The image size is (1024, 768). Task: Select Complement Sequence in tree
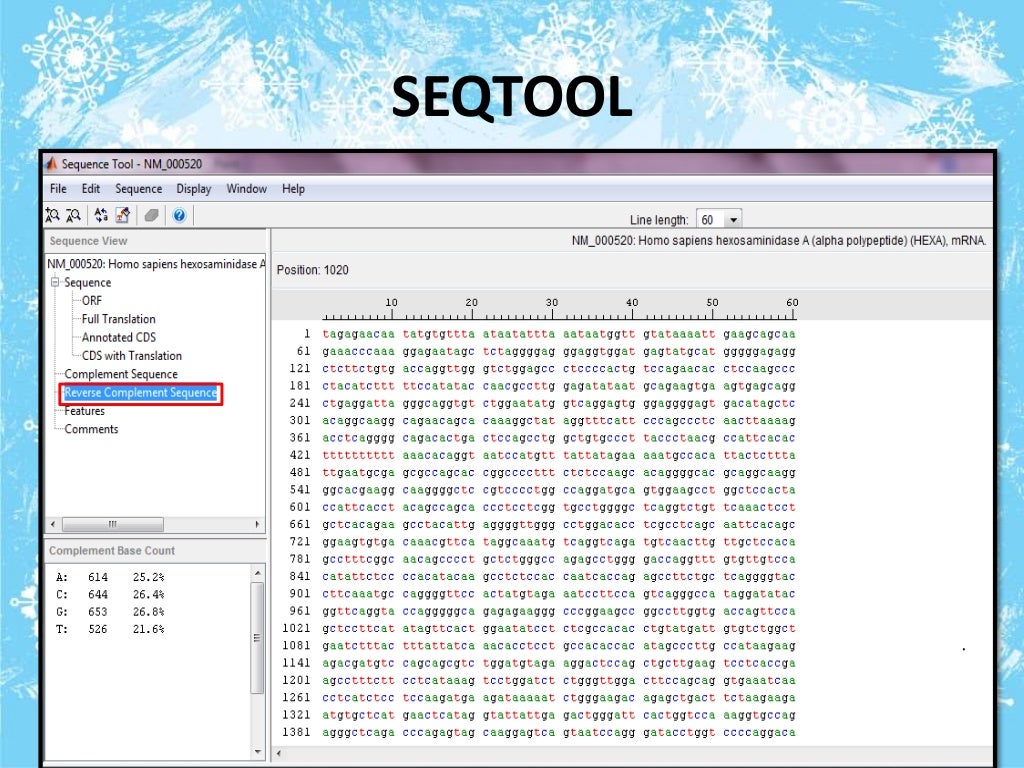point(121,374)
